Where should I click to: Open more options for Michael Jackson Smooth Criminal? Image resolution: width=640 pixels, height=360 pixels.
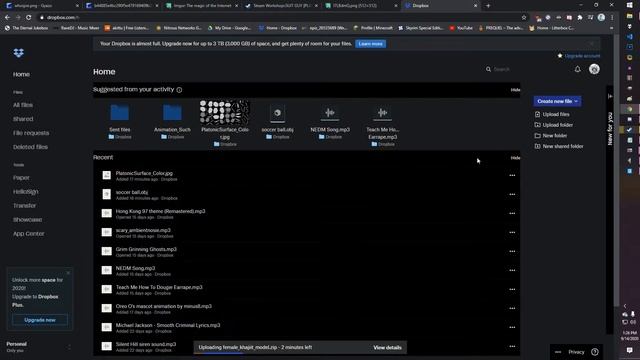512,327
